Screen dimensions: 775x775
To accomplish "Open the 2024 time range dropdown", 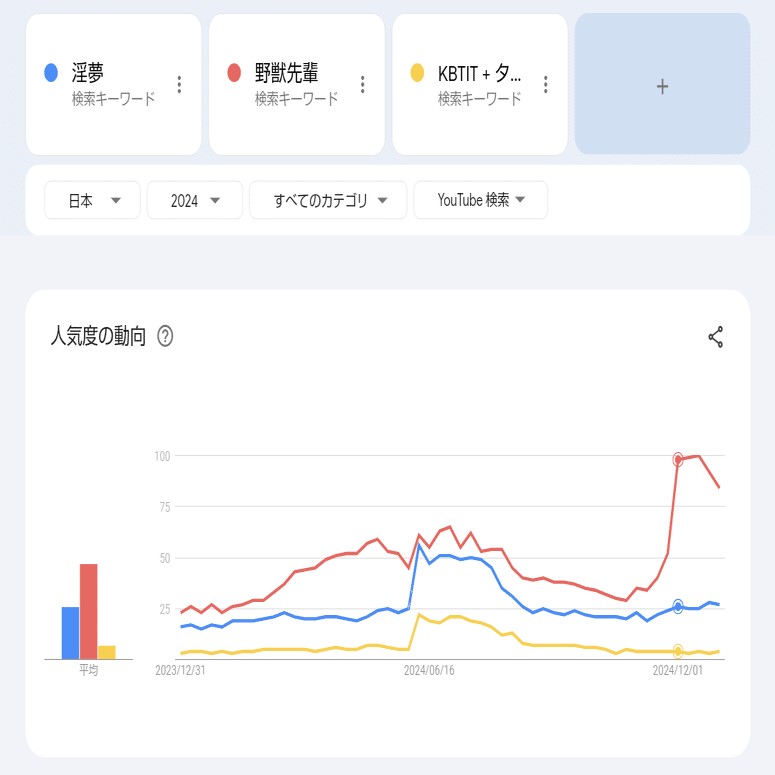I will [194, 200].
